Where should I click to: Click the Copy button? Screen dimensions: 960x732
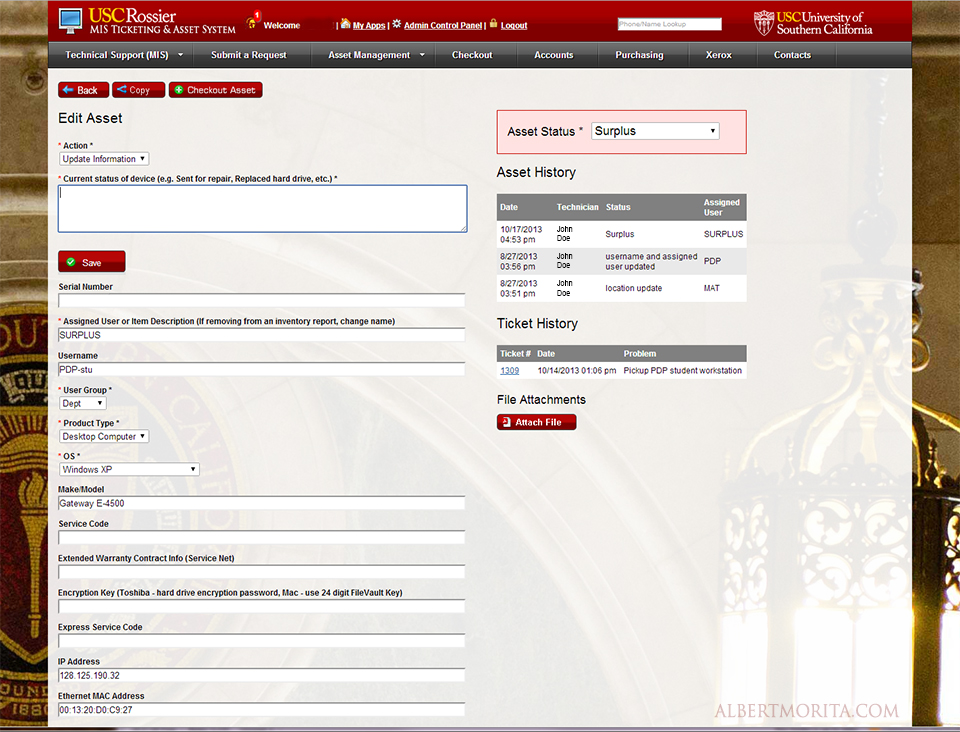pos(138,90)
